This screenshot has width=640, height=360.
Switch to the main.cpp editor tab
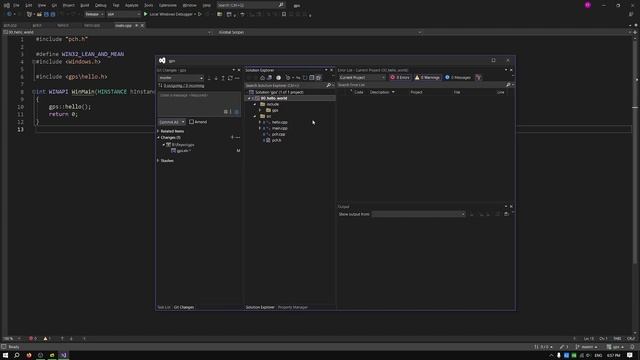tap(123, 25)
